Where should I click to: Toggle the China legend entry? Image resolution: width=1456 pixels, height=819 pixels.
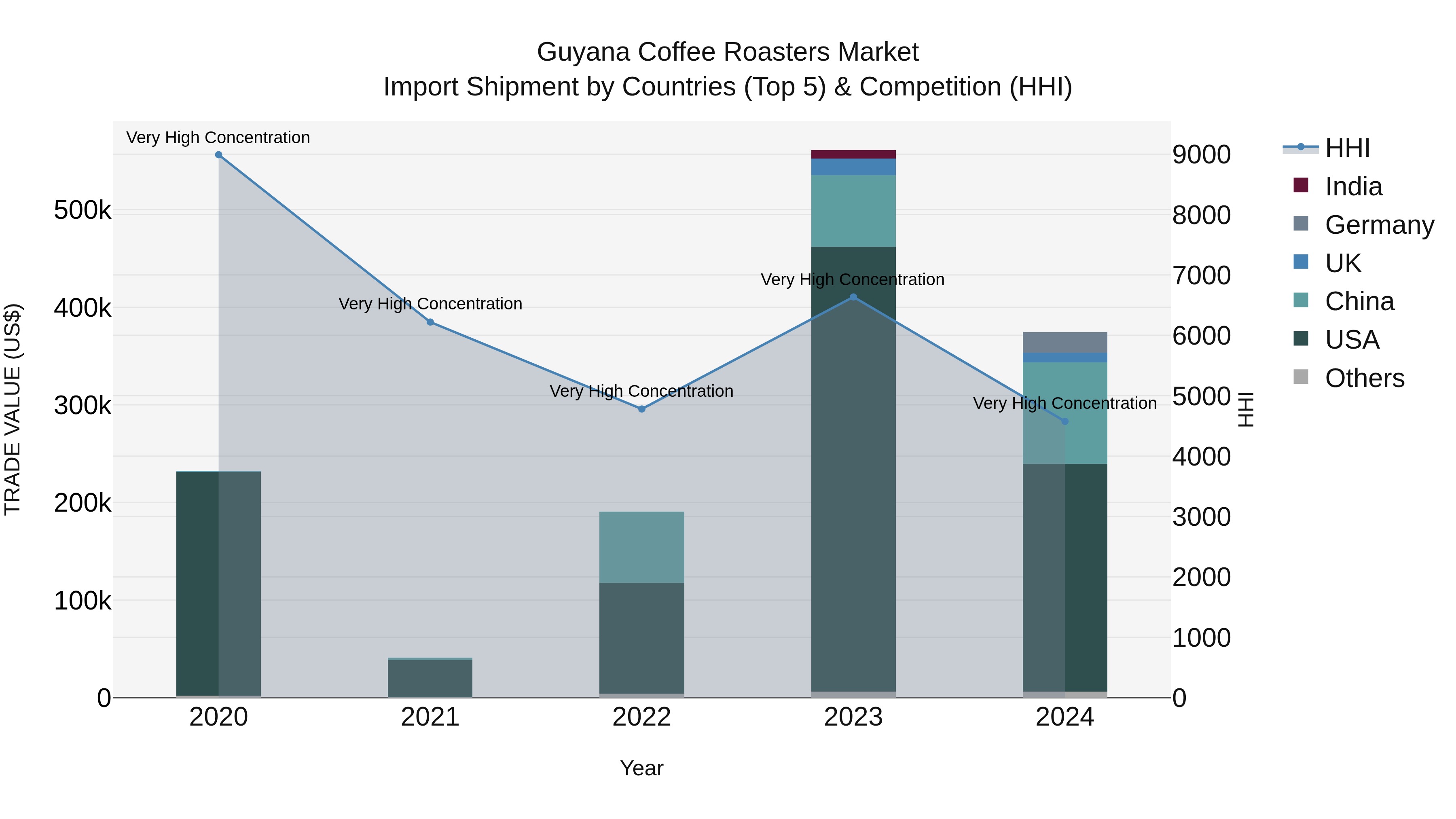point(1344,301)
